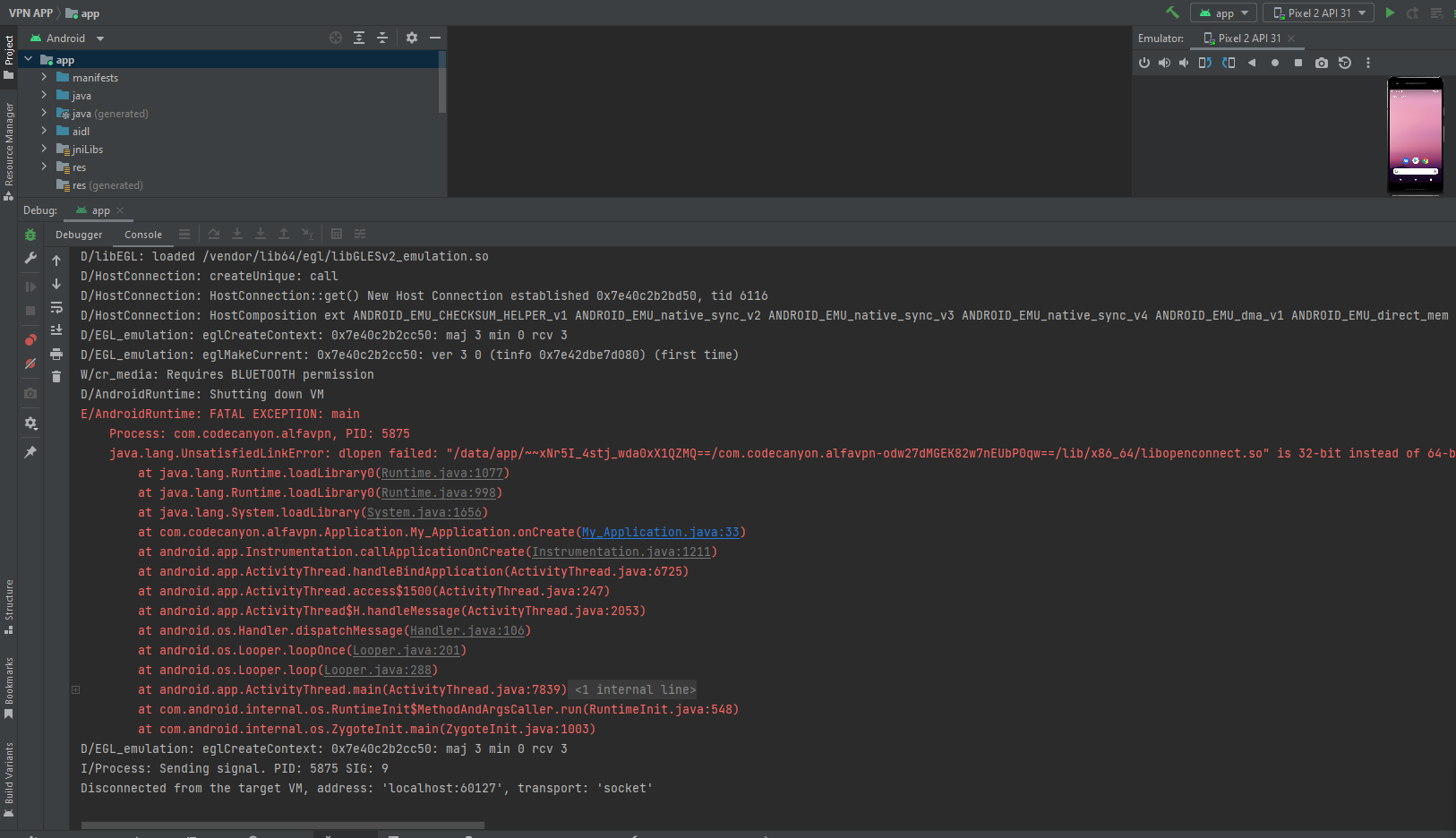Collapse the app module tree node

tap(29, 59)
